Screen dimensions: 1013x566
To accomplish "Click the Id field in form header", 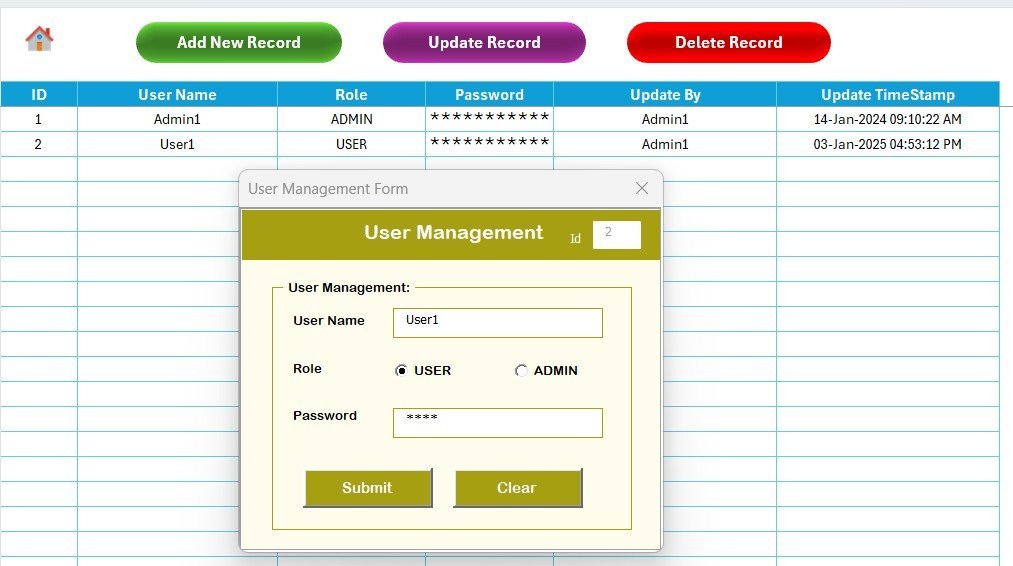I will (x=616, y=235).
